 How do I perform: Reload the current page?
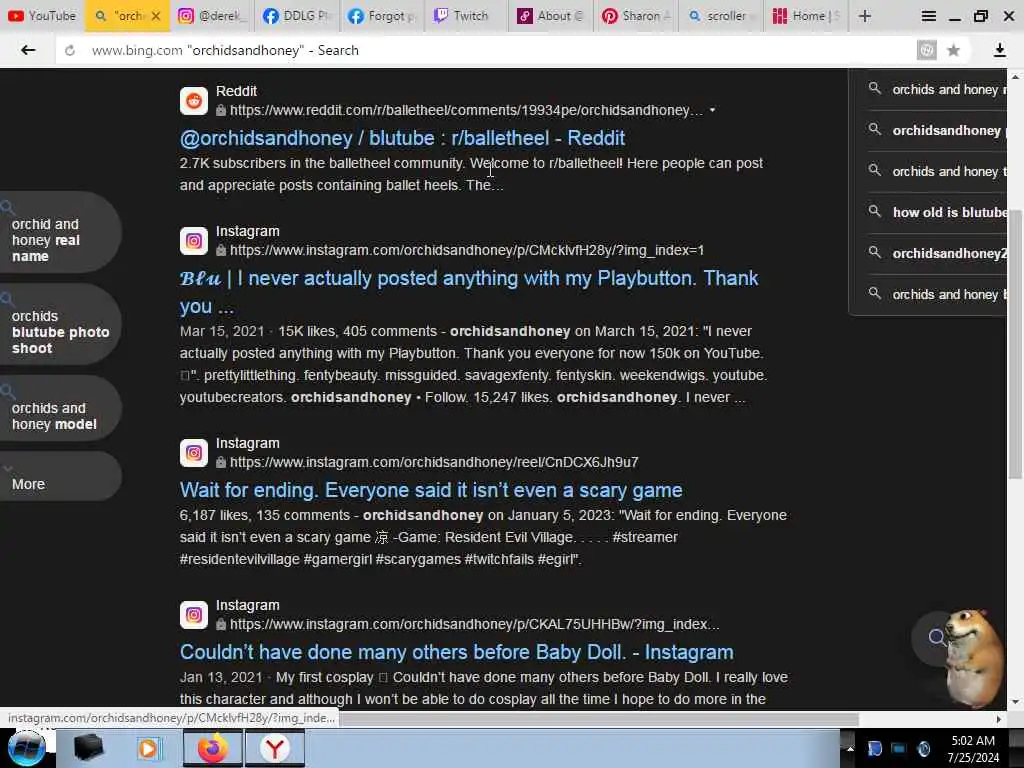point(70,50)
